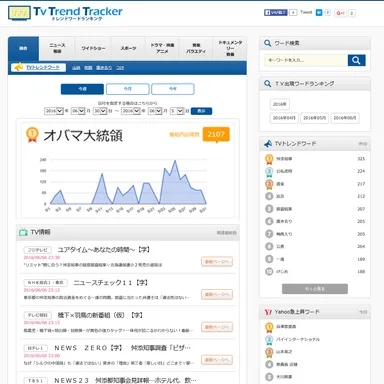384x384 pixels.
Task: Select the middle outlined period button
Action: [128, 89]
